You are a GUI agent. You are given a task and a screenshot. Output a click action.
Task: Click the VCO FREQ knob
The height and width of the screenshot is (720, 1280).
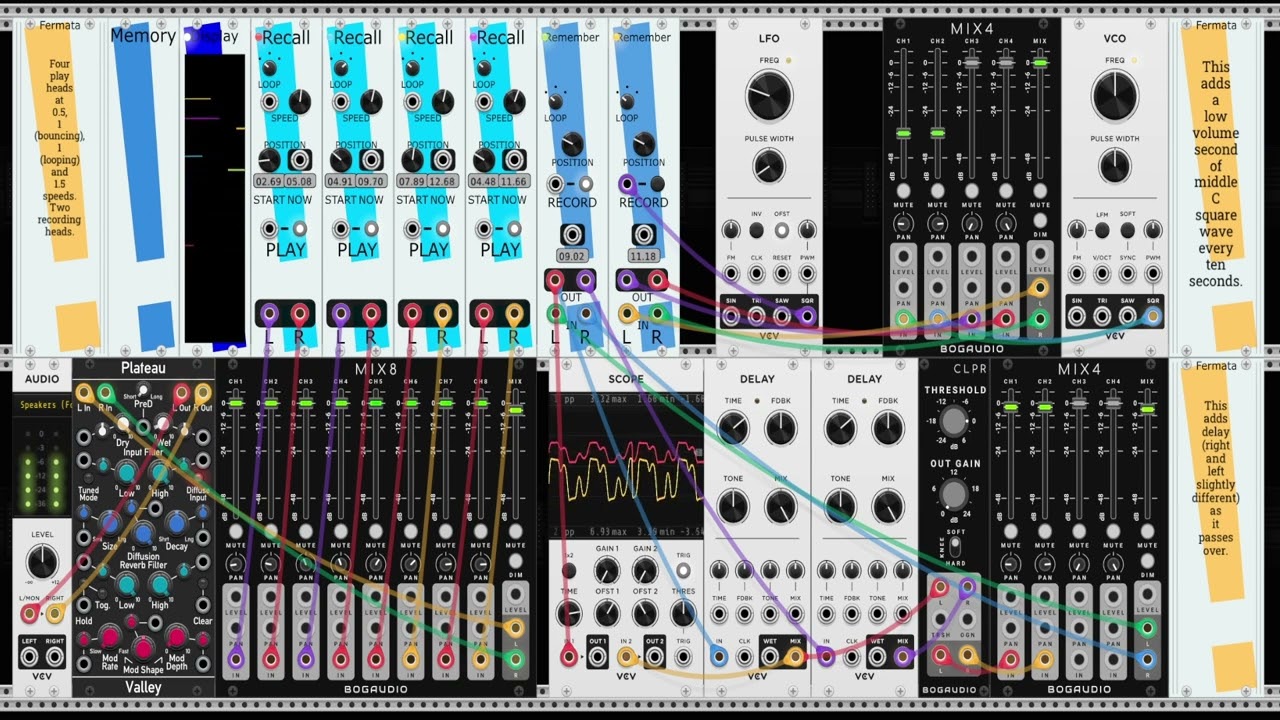1115,96
